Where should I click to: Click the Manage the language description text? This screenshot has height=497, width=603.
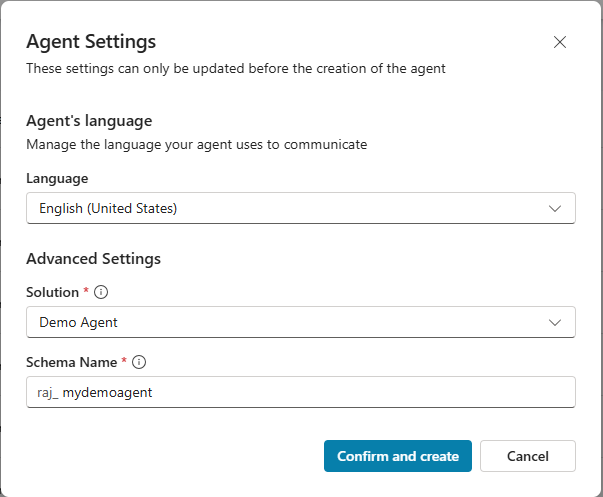(x=196, y=144)
